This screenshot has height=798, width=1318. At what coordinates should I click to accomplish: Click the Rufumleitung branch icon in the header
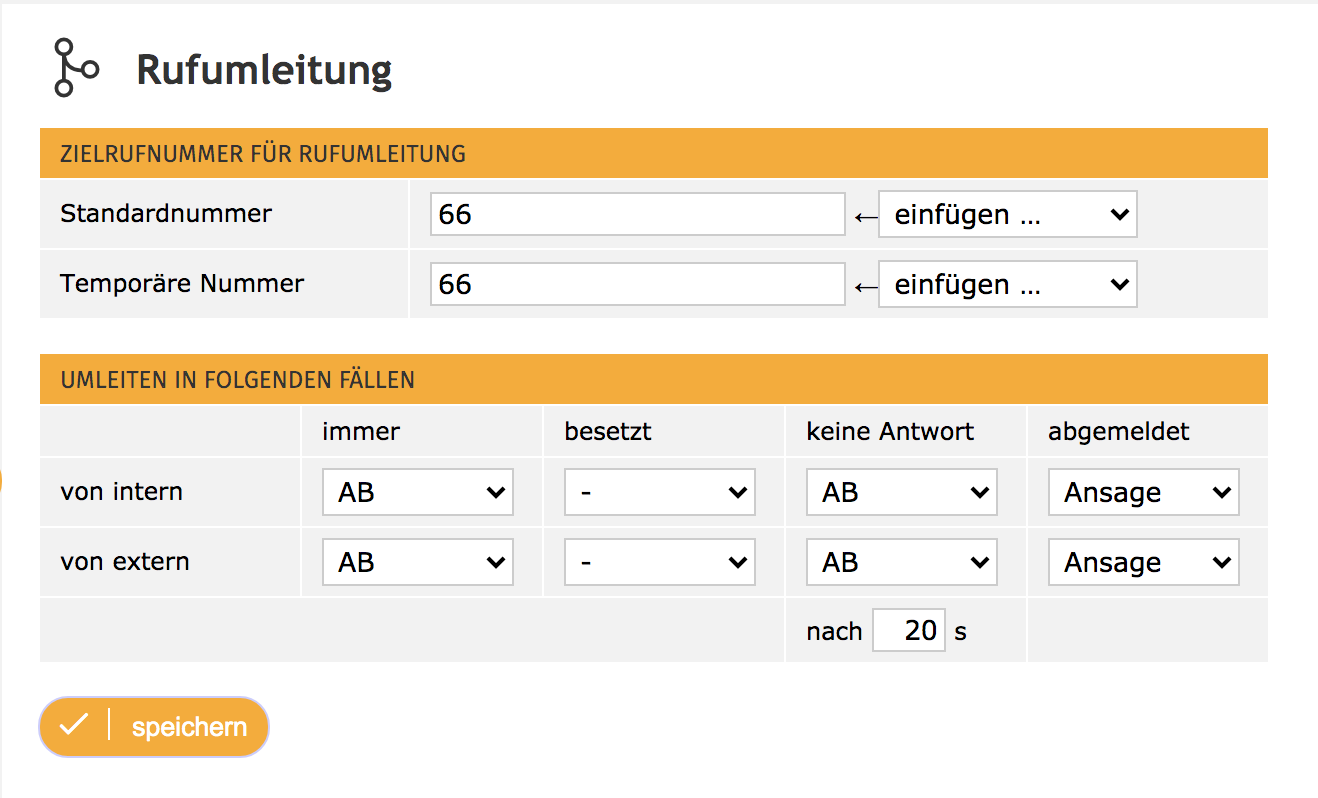75,68
